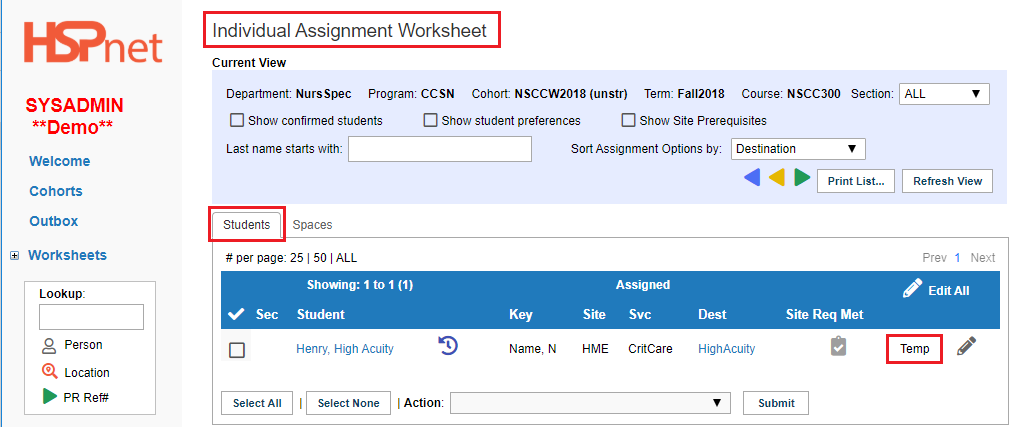Image resolution: width=1013 pixels, height=427 pixels.
Task: Tick the checkbox for Henry, High Acuity
Action: click(237, 350)
